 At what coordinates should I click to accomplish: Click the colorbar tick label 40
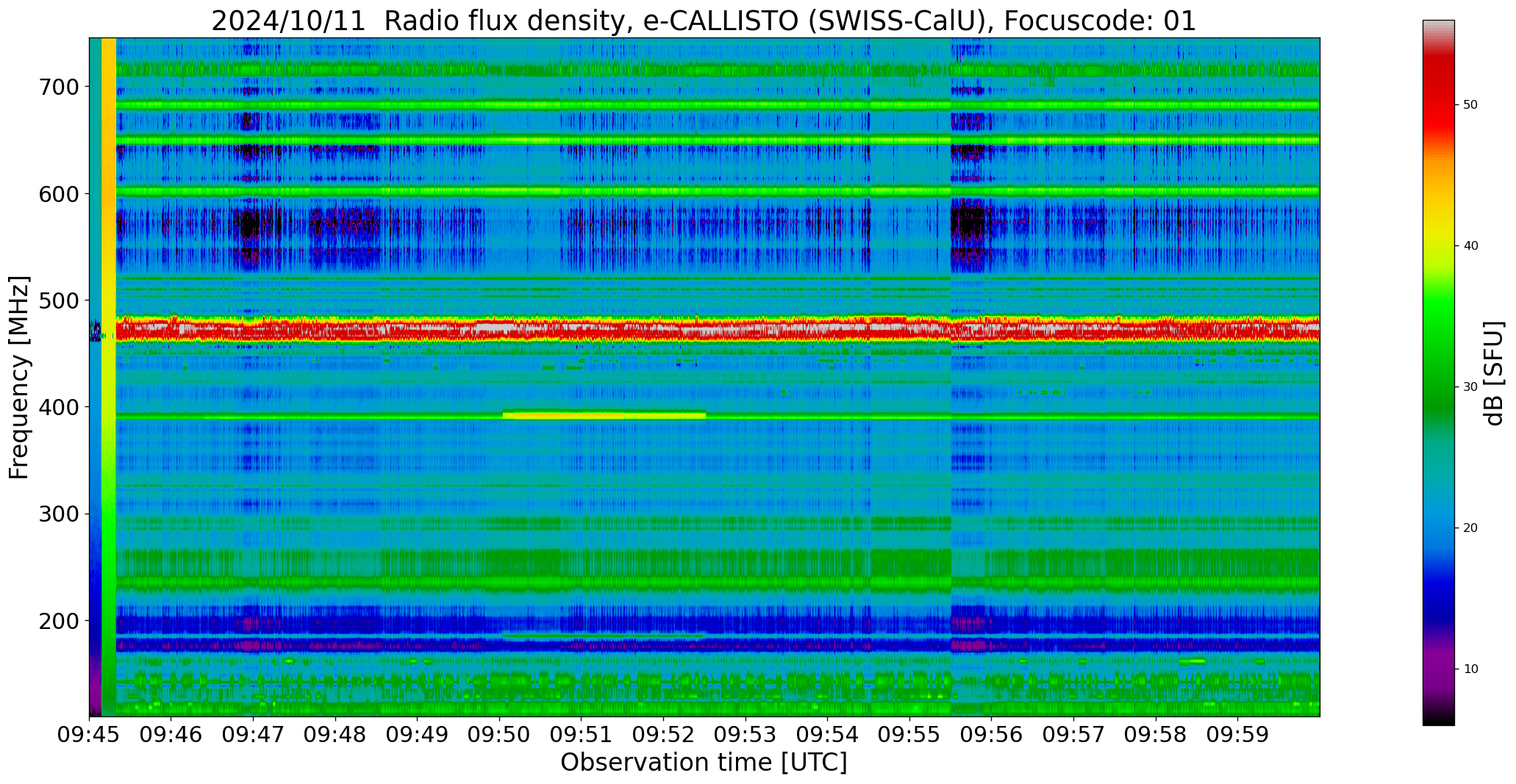[1470, 246]
